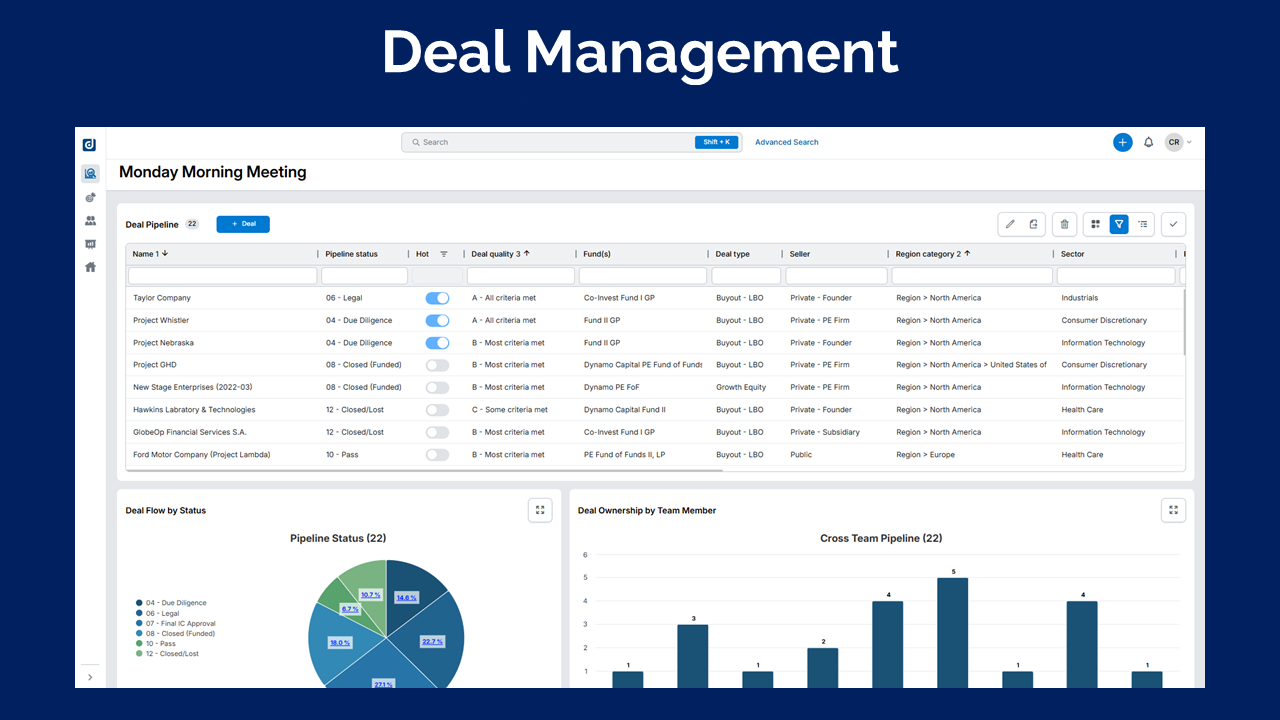Open the dashboards icon in the sidebar

click(x=90, y=243)
